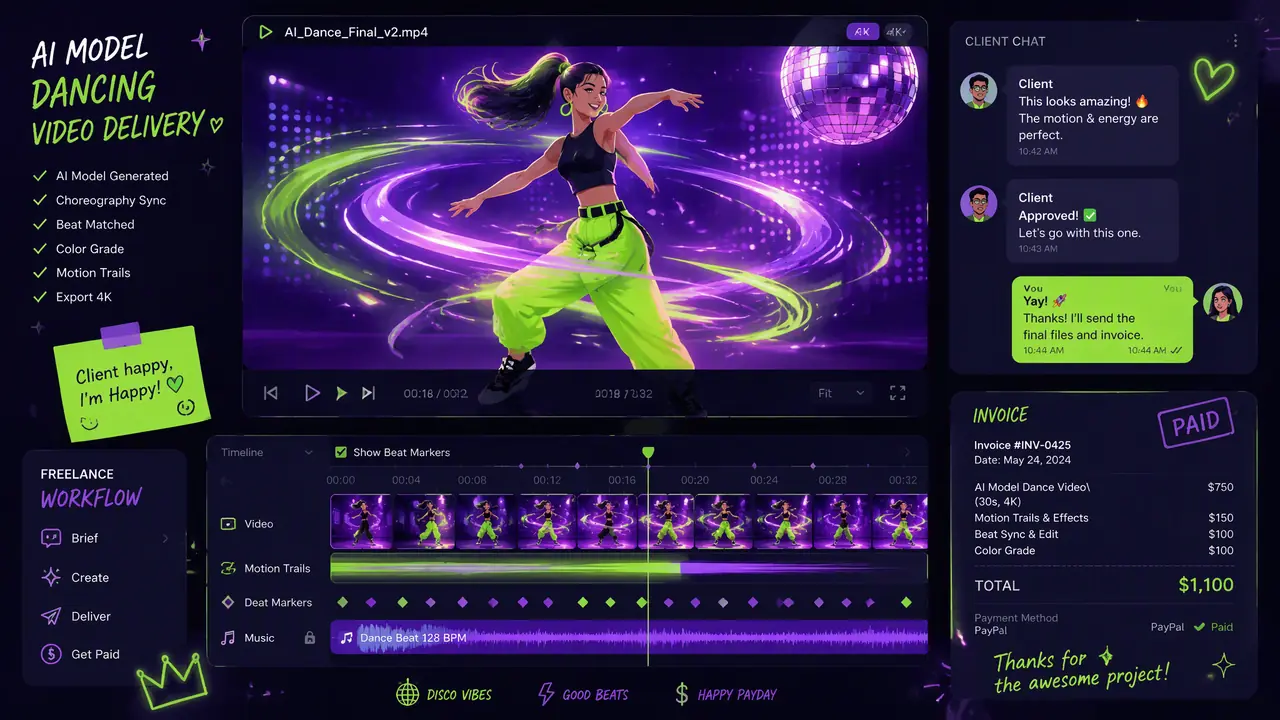Toggle the Export 4K checkmark
1280x720 pixels.
(x=40, y=297)
